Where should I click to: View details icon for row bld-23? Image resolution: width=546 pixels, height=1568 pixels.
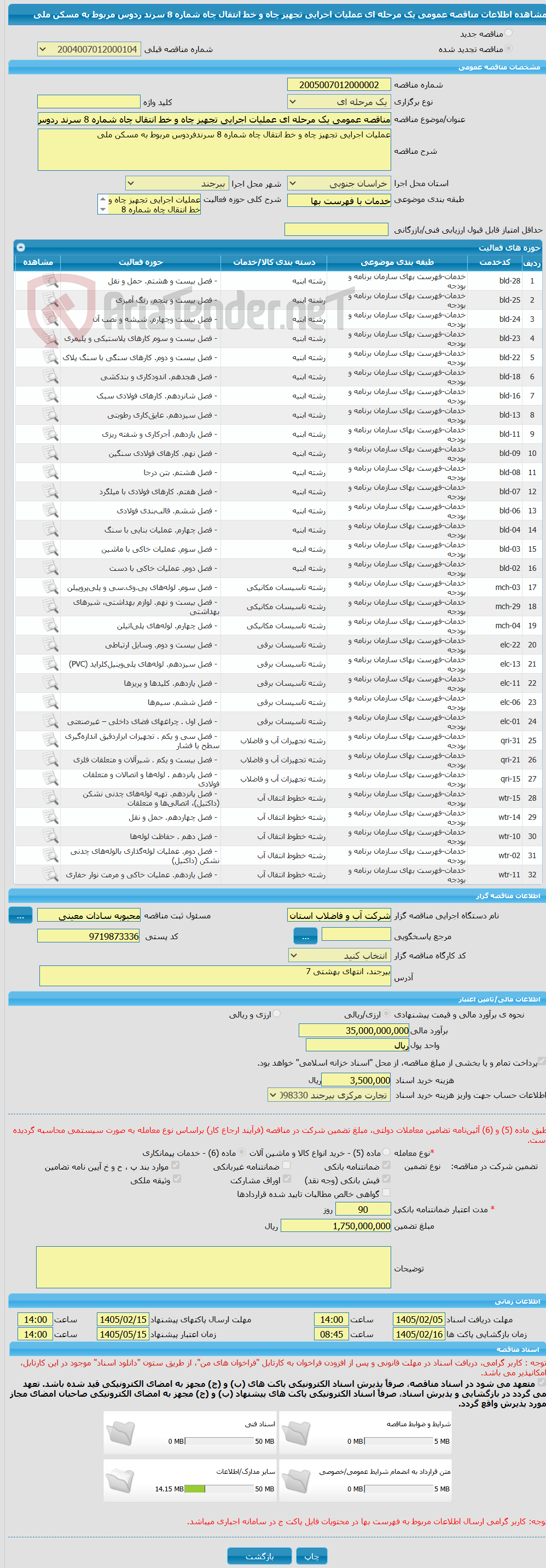click(x=50, y=338)
